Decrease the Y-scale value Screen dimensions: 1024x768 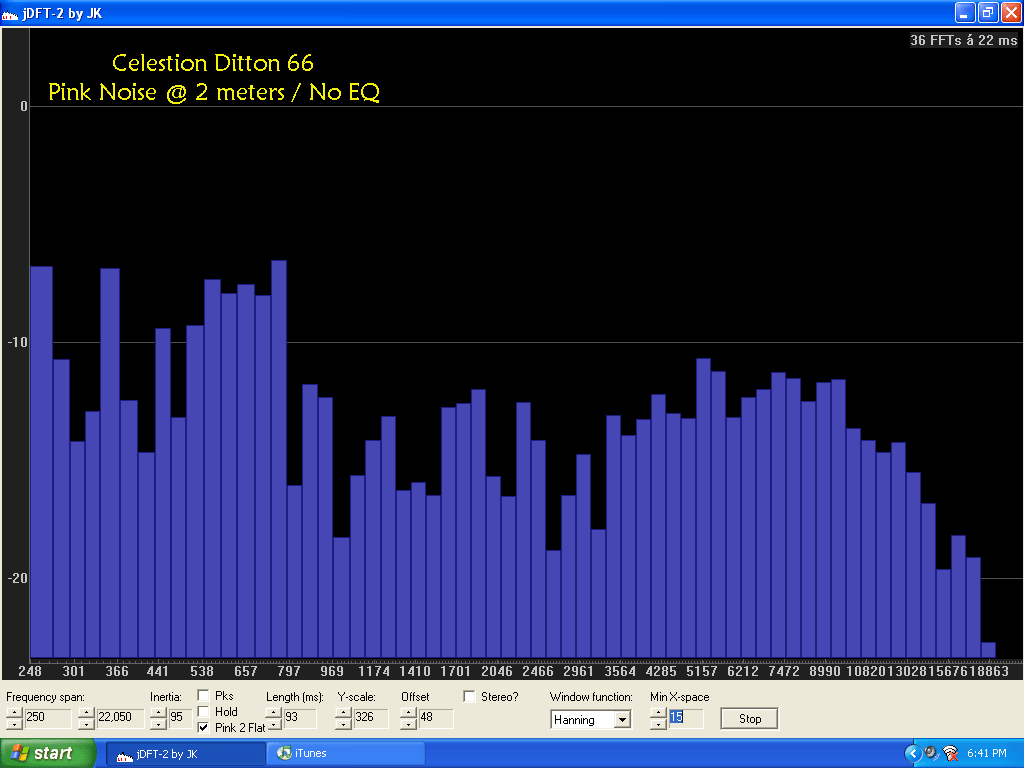click(344, 724)
